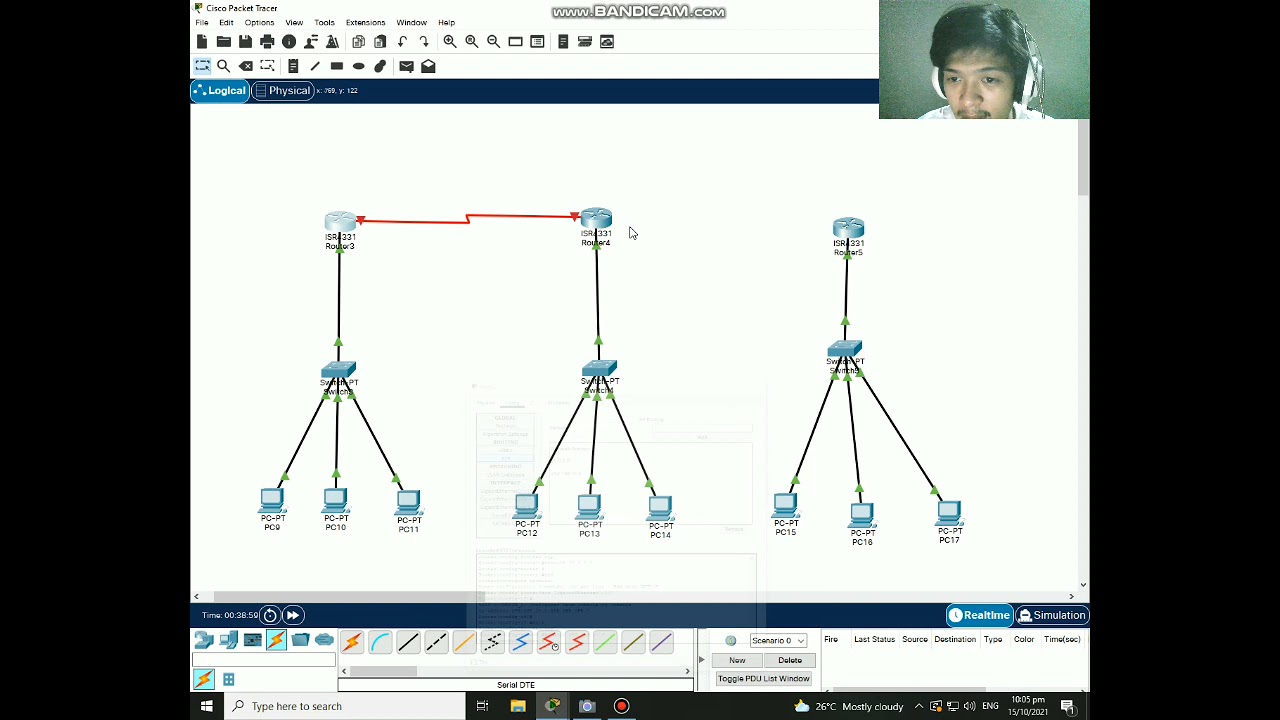Screen dimensions: 1280x720
Task: Click Toggle PDU List Window button
Action: pyautogui.click(x=763, y=679)
